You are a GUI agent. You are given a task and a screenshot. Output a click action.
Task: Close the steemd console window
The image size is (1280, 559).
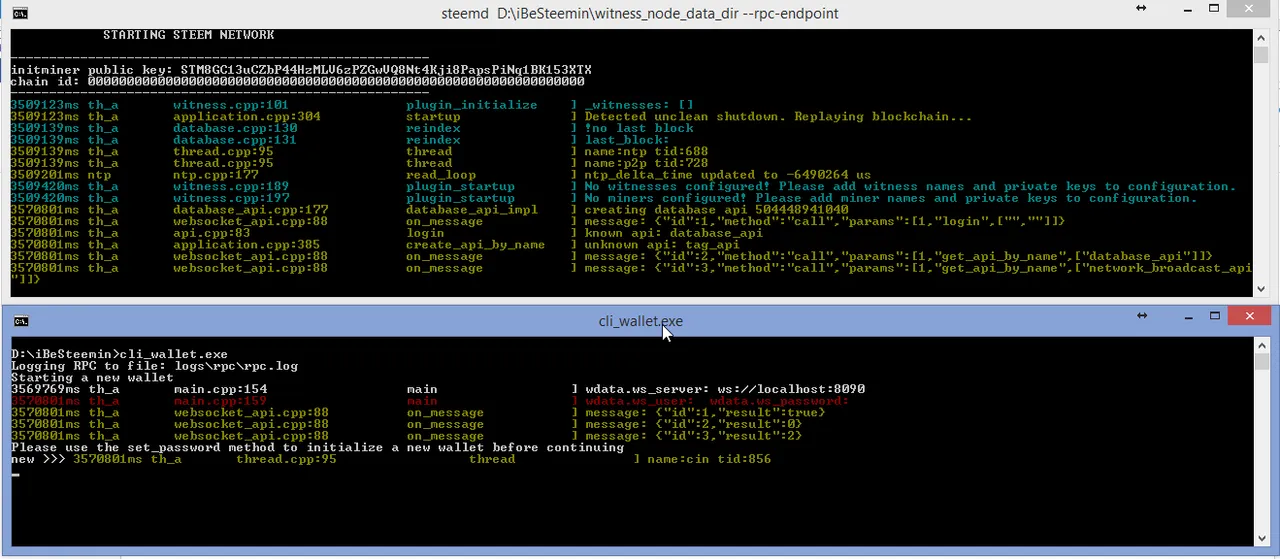(x=1249, y=9)
